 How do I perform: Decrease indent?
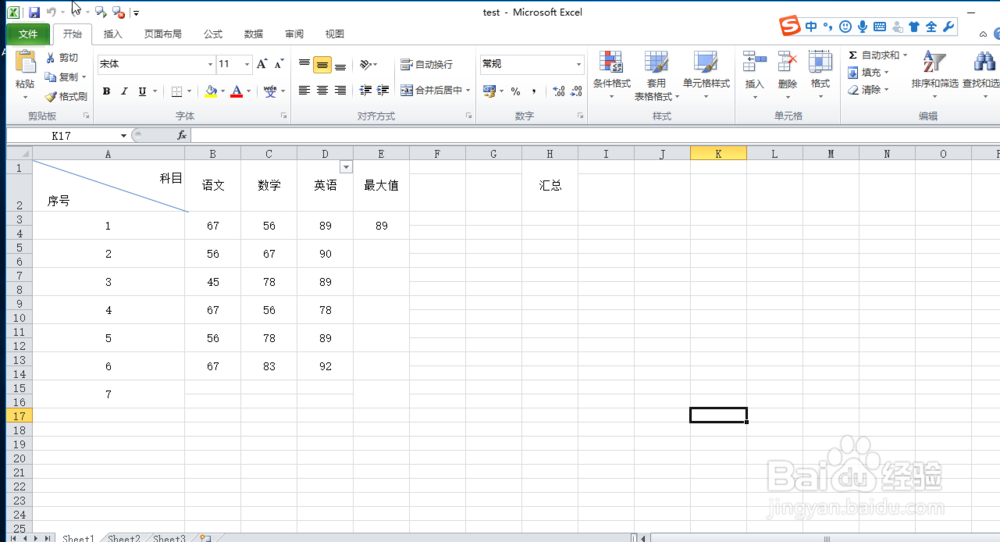pyautogui.click(x=365, y=91)
